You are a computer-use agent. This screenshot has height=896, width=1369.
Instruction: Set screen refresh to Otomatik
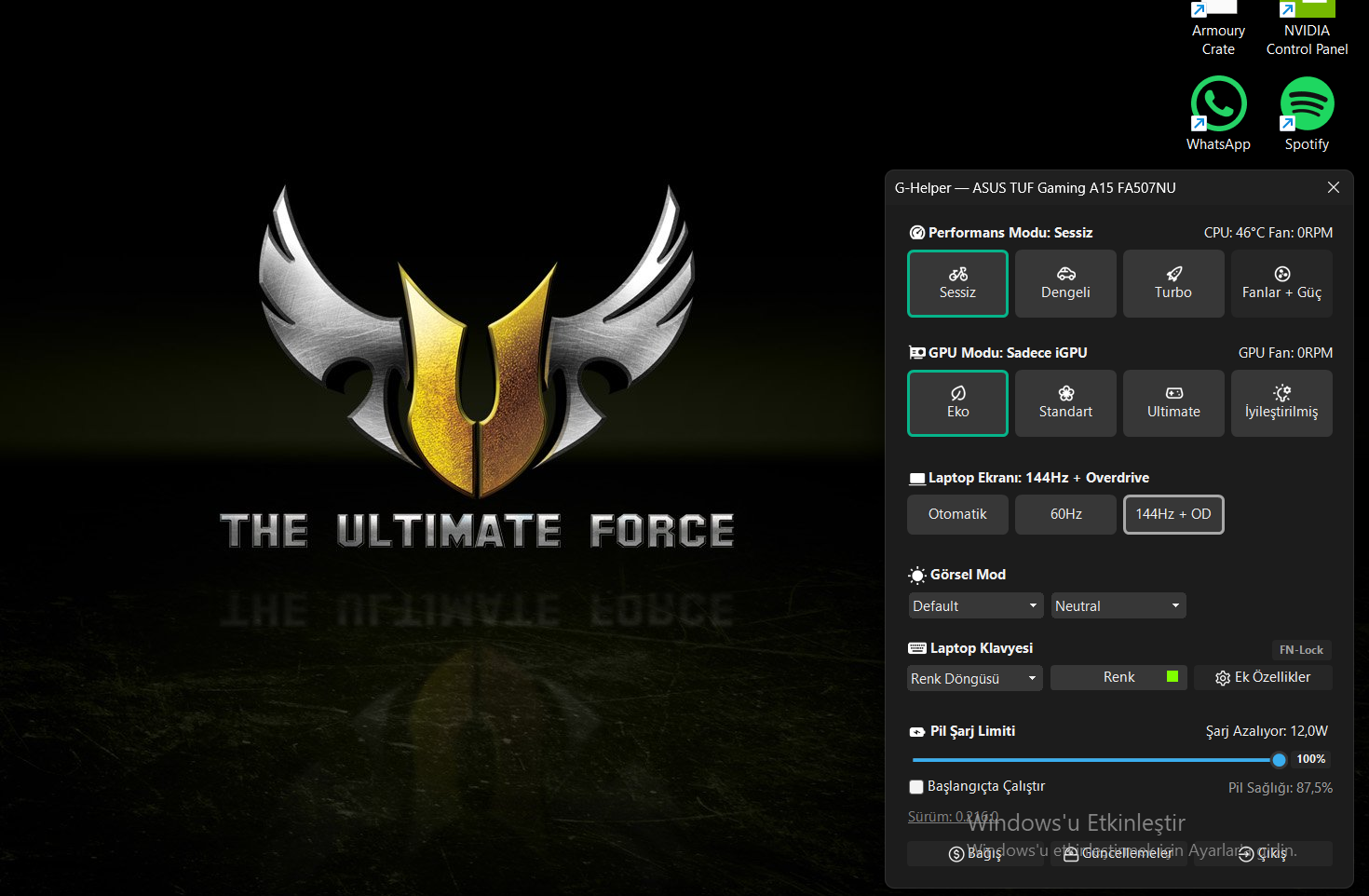957,514
